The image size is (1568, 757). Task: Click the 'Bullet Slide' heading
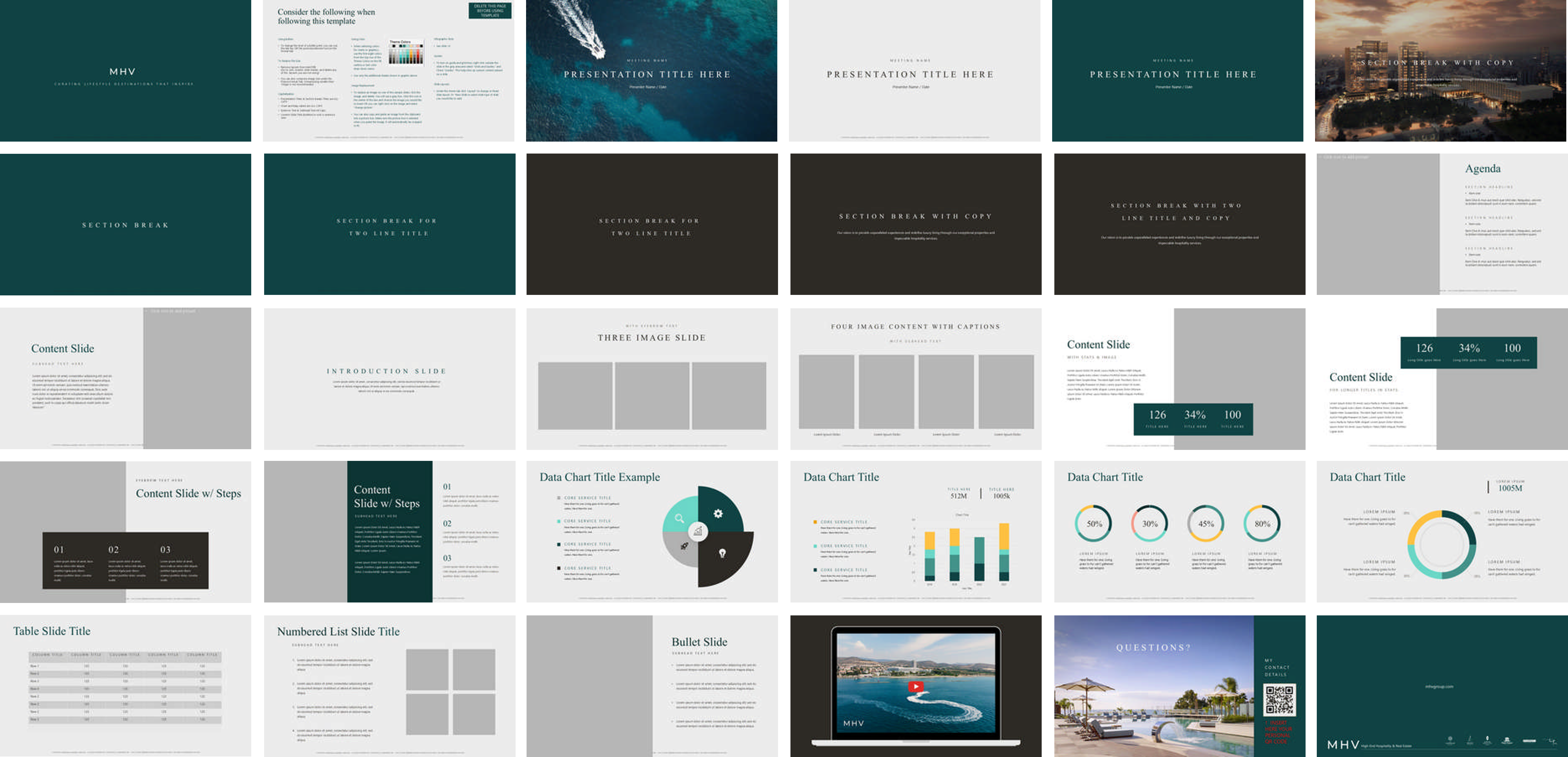[x=699, y=642]
